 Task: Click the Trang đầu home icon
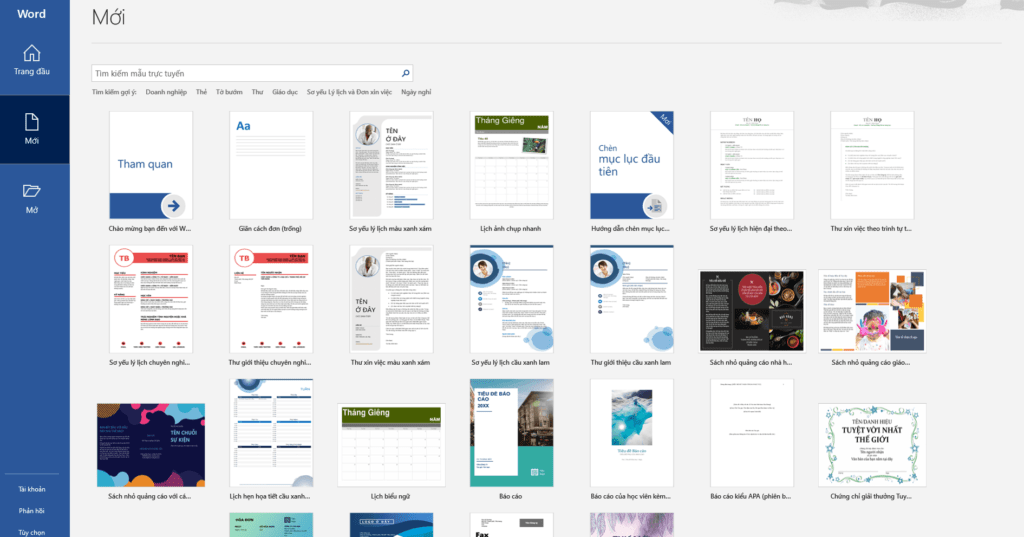tap(32, 53)
